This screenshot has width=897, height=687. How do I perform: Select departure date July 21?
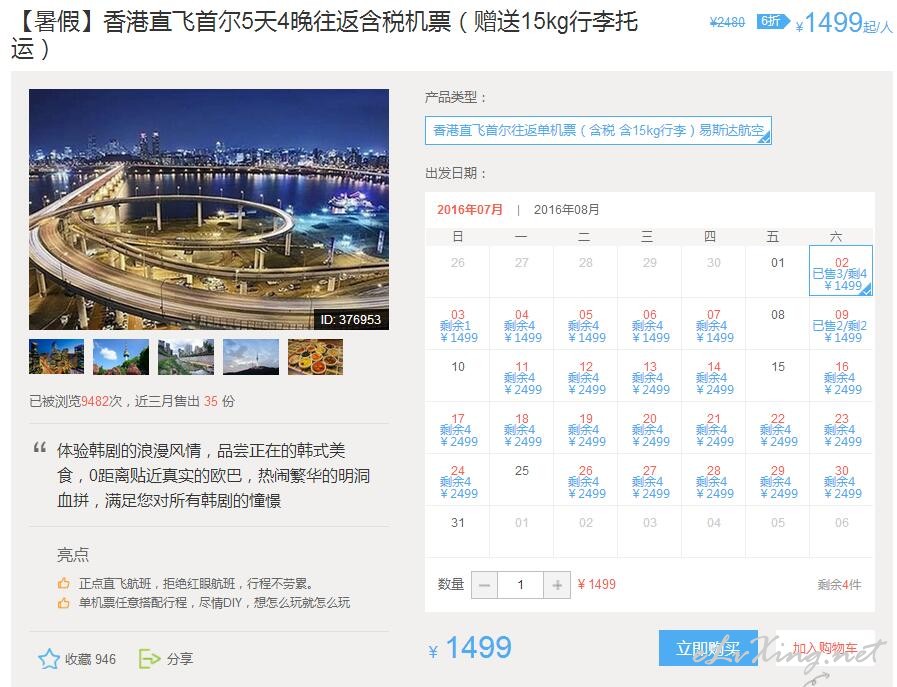tap(714, 428)
